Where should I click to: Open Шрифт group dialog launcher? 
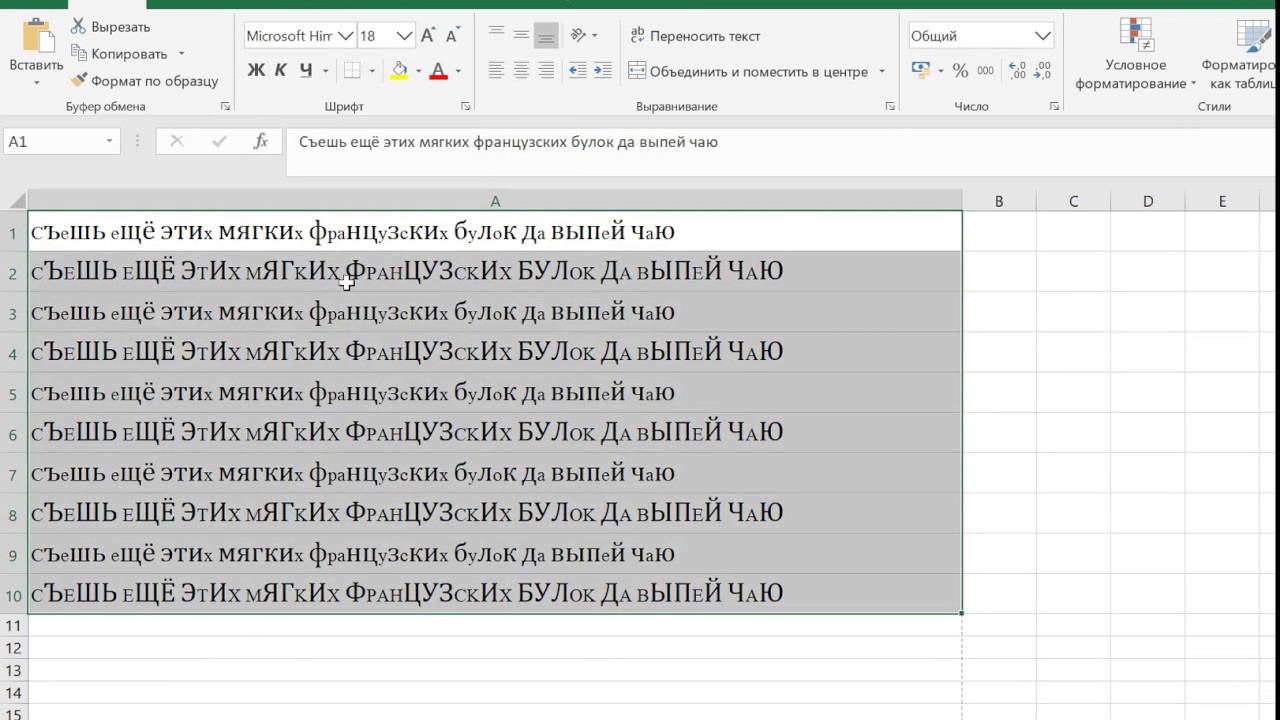click(465, 106)
